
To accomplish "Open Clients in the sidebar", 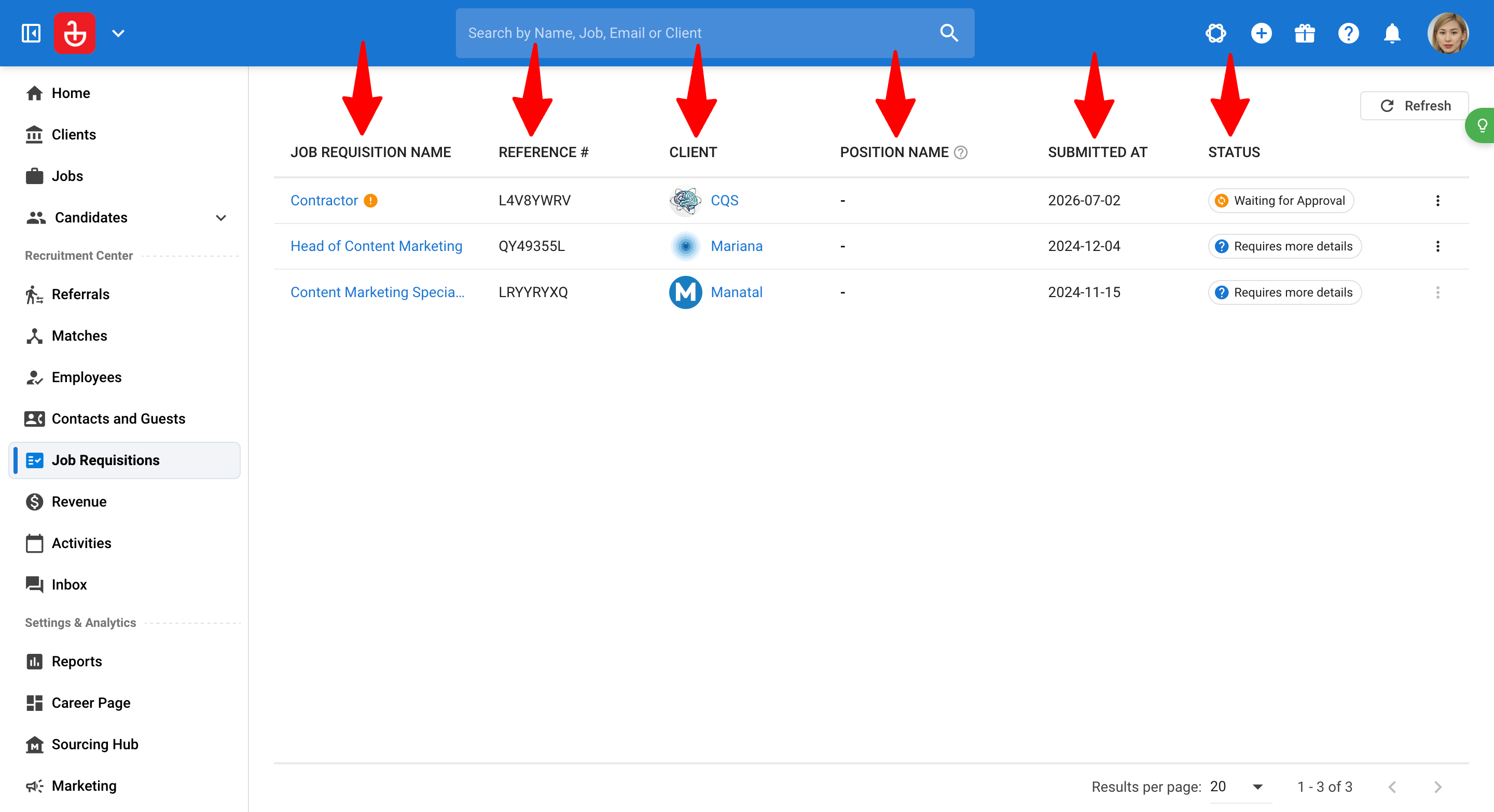I will [125, 134].
